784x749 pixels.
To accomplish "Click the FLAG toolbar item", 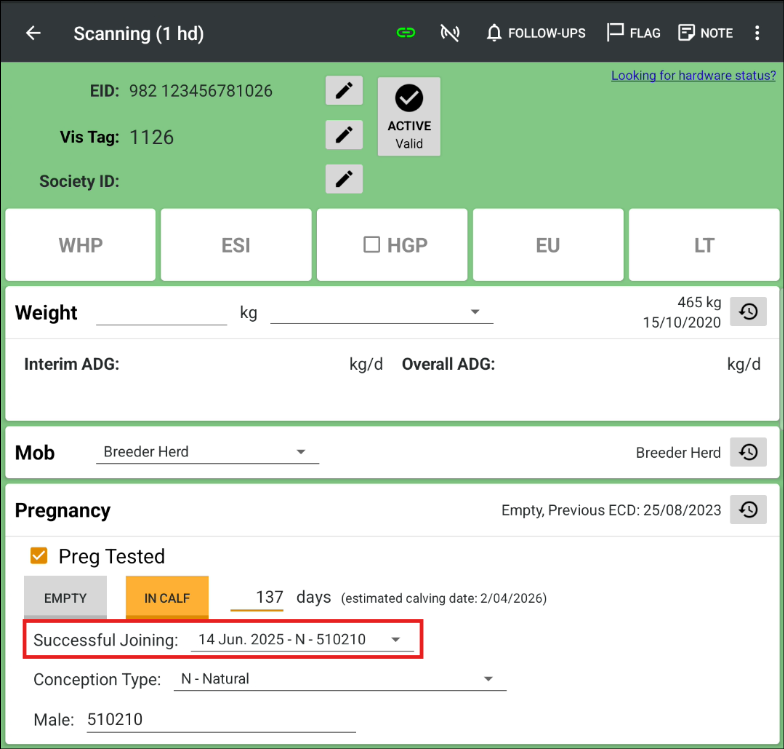I will point(634,33).
